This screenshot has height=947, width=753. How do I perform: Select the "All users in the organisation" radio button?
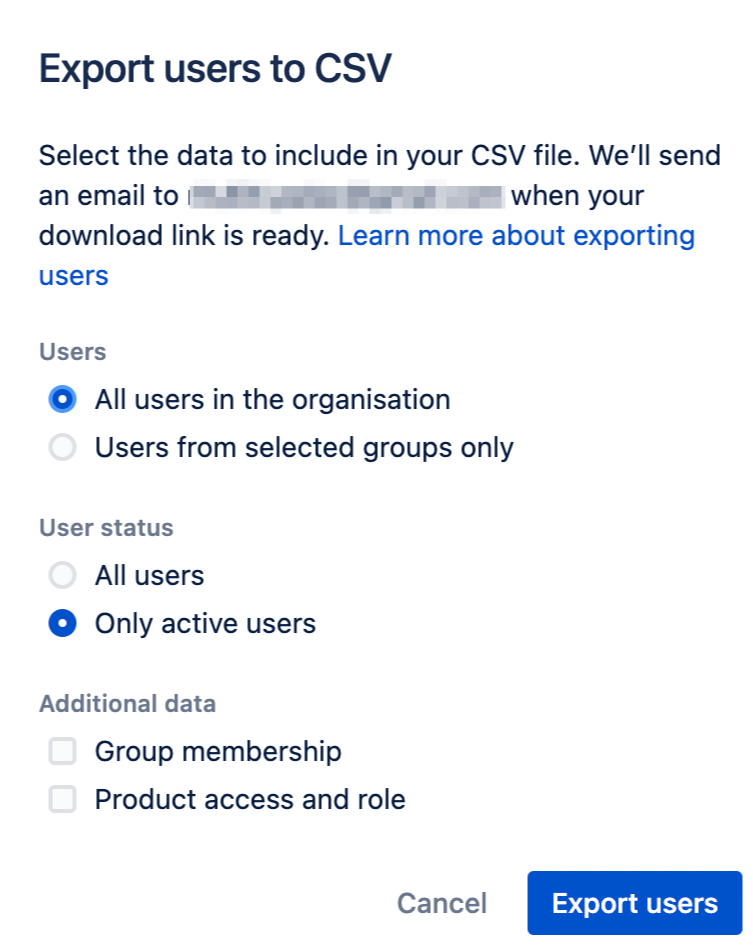(63, 400)
